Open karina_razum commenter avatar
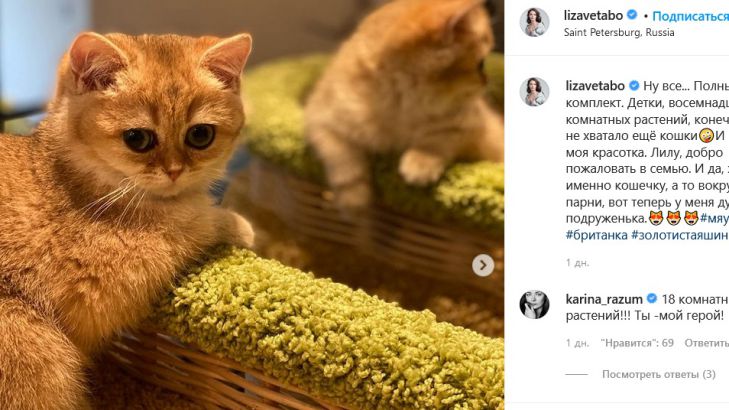Viewport: 729px width, 410px height. (534, 303)
